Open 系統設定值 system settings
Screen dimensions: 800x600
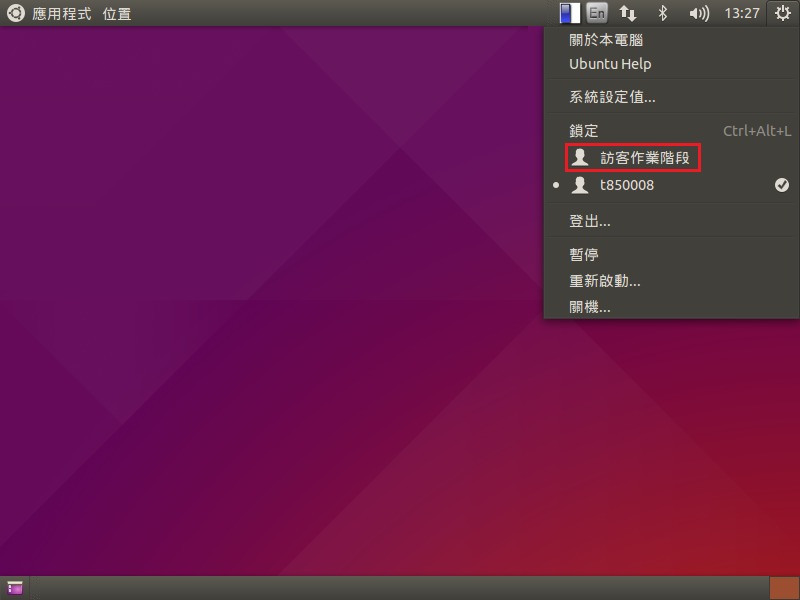click(612, 97)
